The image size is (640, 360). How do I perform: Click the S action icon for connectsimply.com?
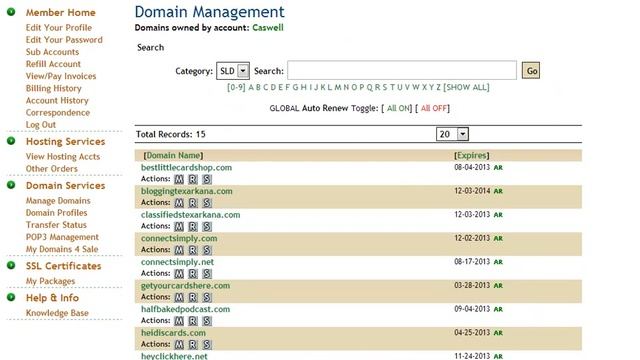[x=207, y=250]
